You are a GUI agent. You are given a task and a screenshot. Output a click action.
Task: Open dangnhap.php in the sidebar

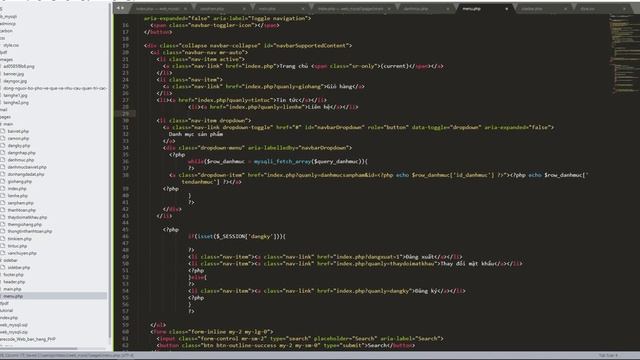pos(21,153)
